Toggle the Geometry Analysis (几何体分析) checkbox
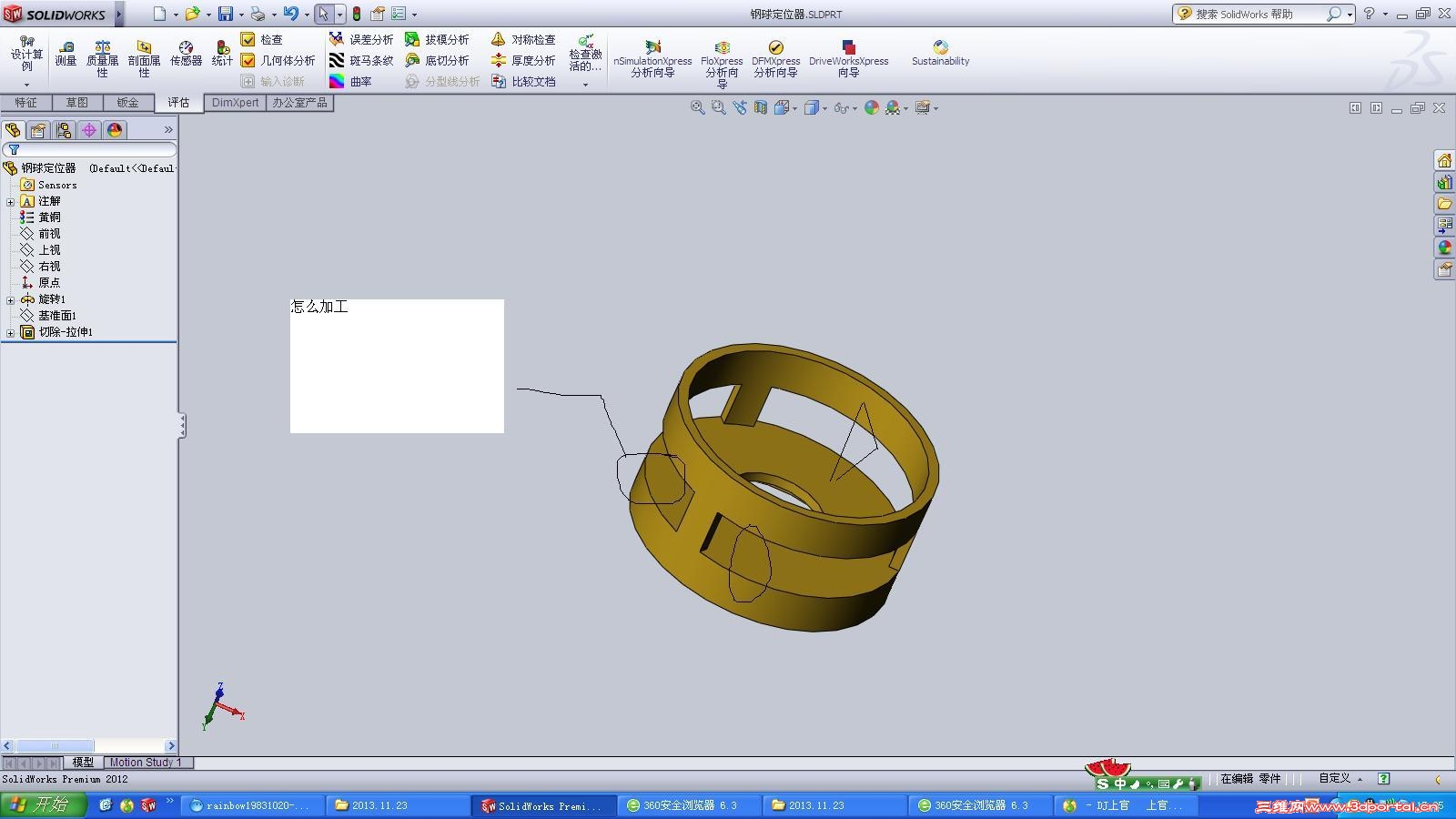Image resolution: width=1456 pixels, height=819 pixels. pos(248,60)
